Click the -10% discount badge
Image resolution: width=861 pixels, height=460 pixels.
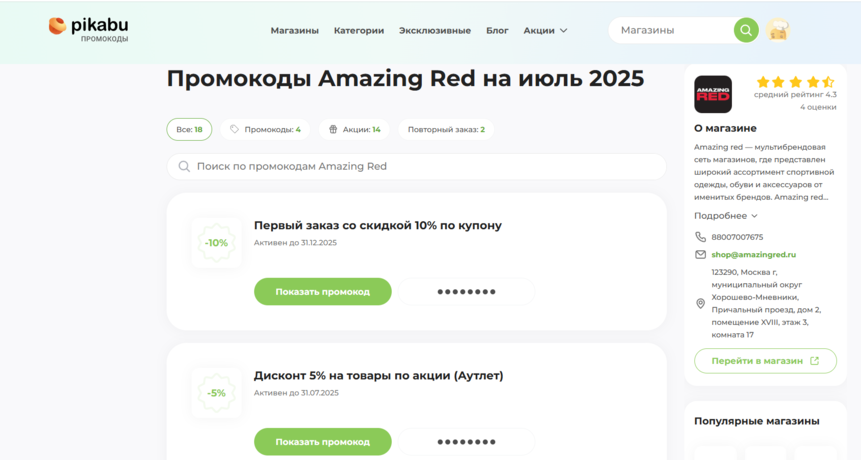[216, 243]
